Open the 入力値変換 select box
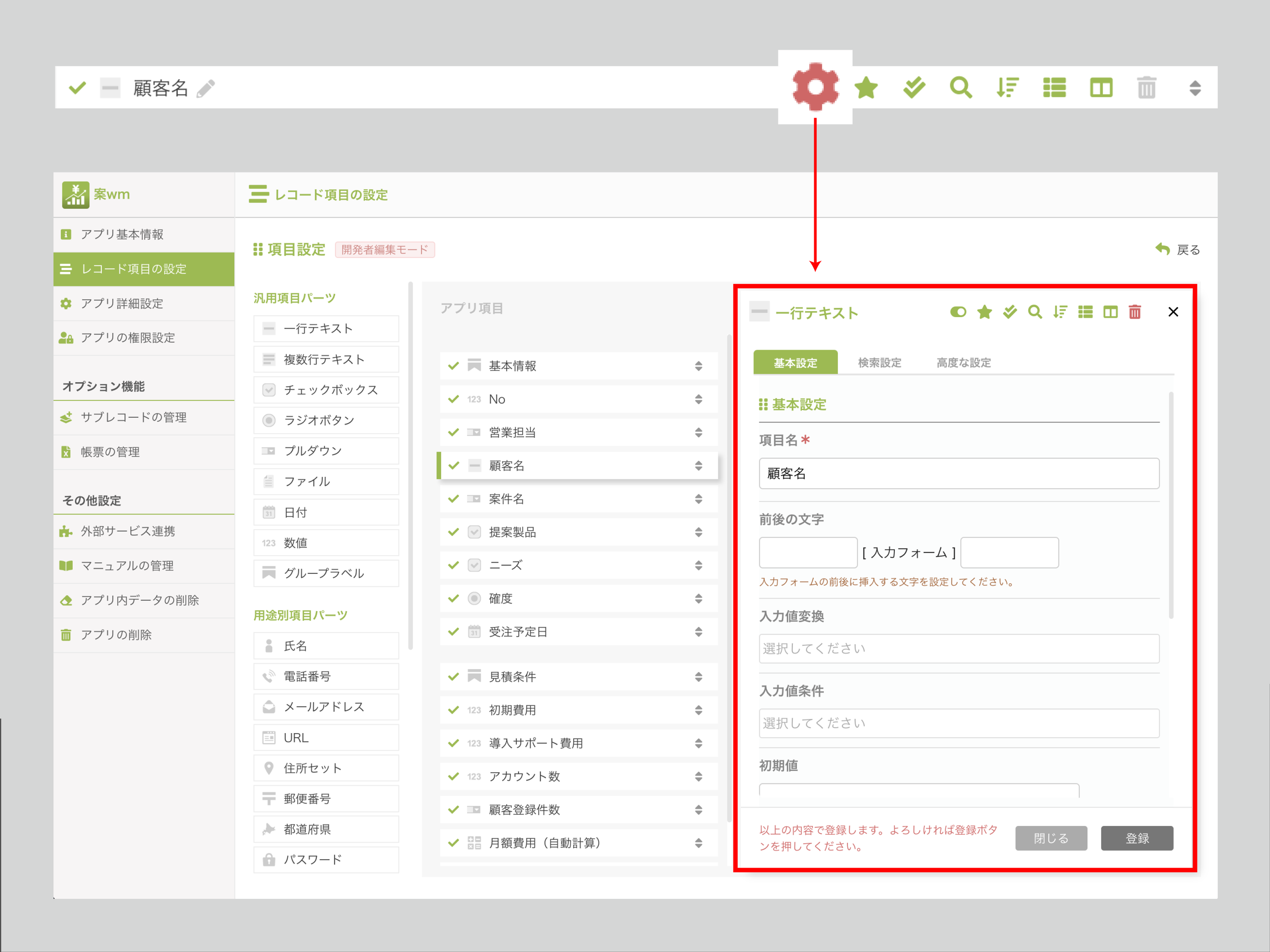 [x=959, y=649]
